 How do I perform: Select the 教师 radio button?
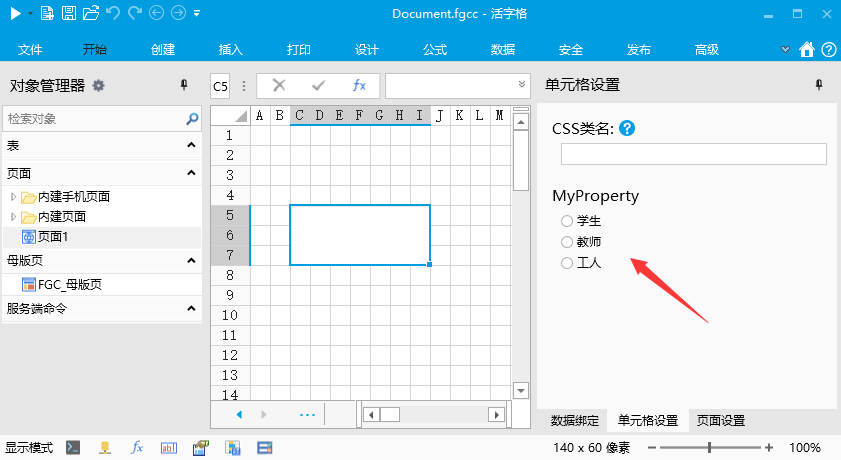pos(567,242)
